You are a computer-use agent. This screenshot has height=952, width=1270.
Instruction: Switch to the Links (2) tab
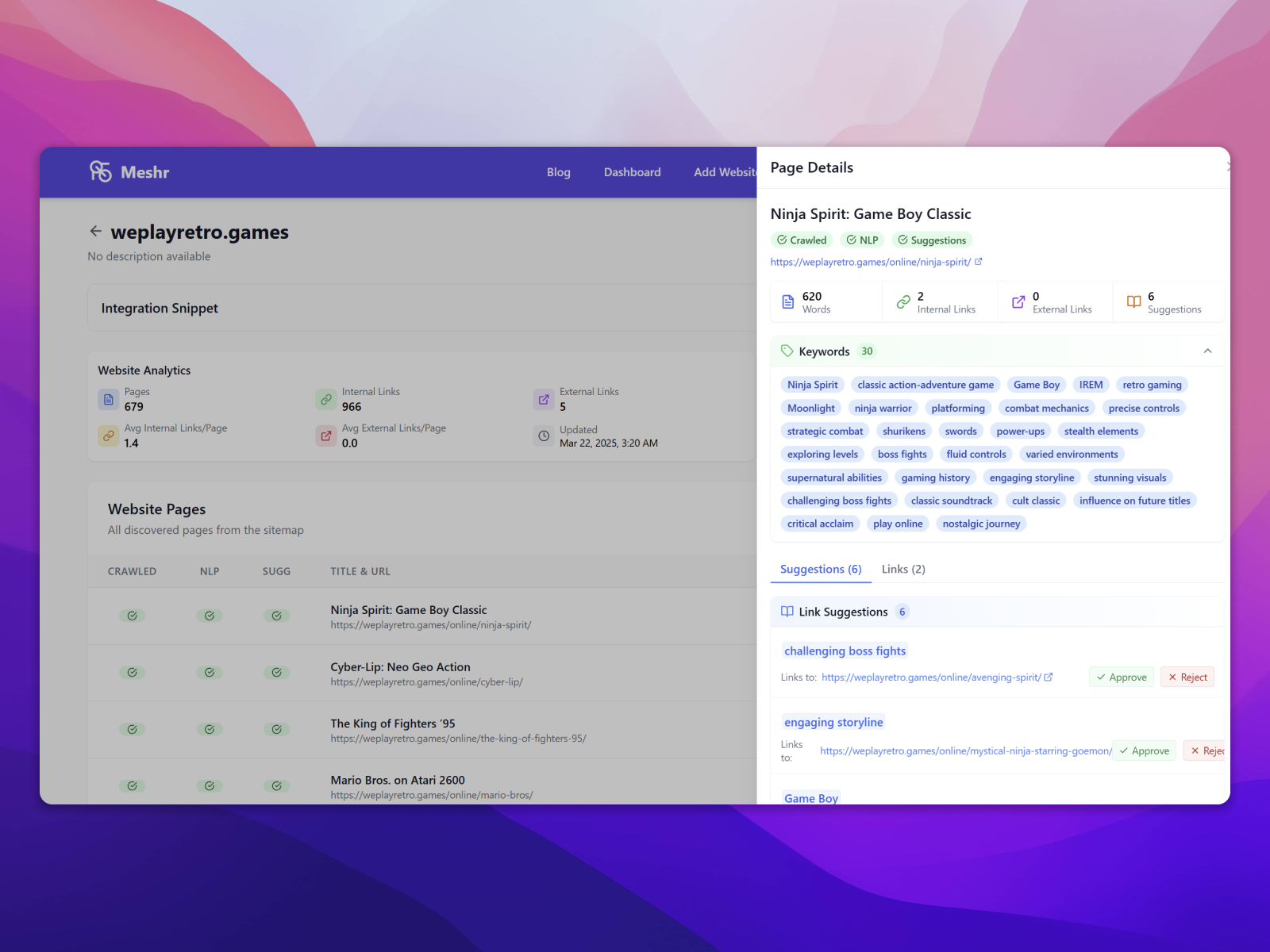[x=903, y=569]
